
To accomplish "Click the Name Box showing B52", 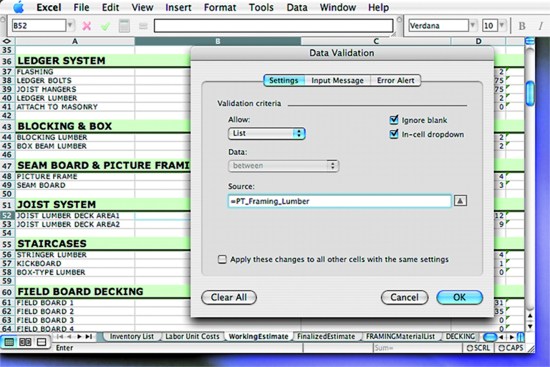I will (x=39, y=26).
